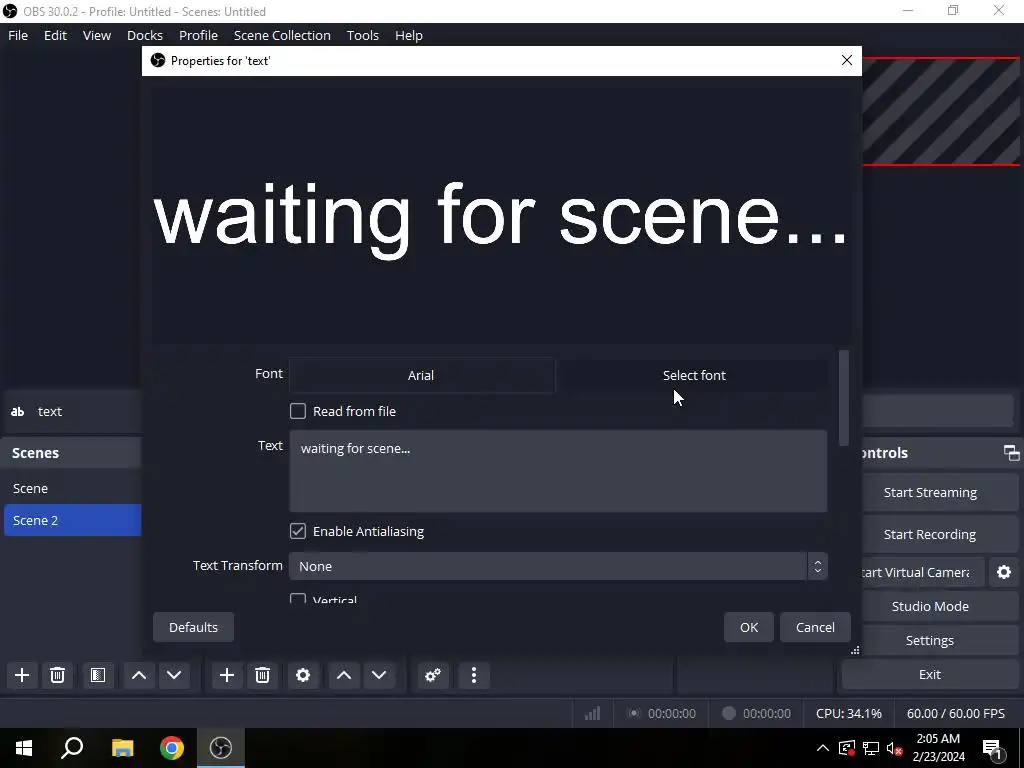Click OBS Studio taskbar icon

[221, 748]
